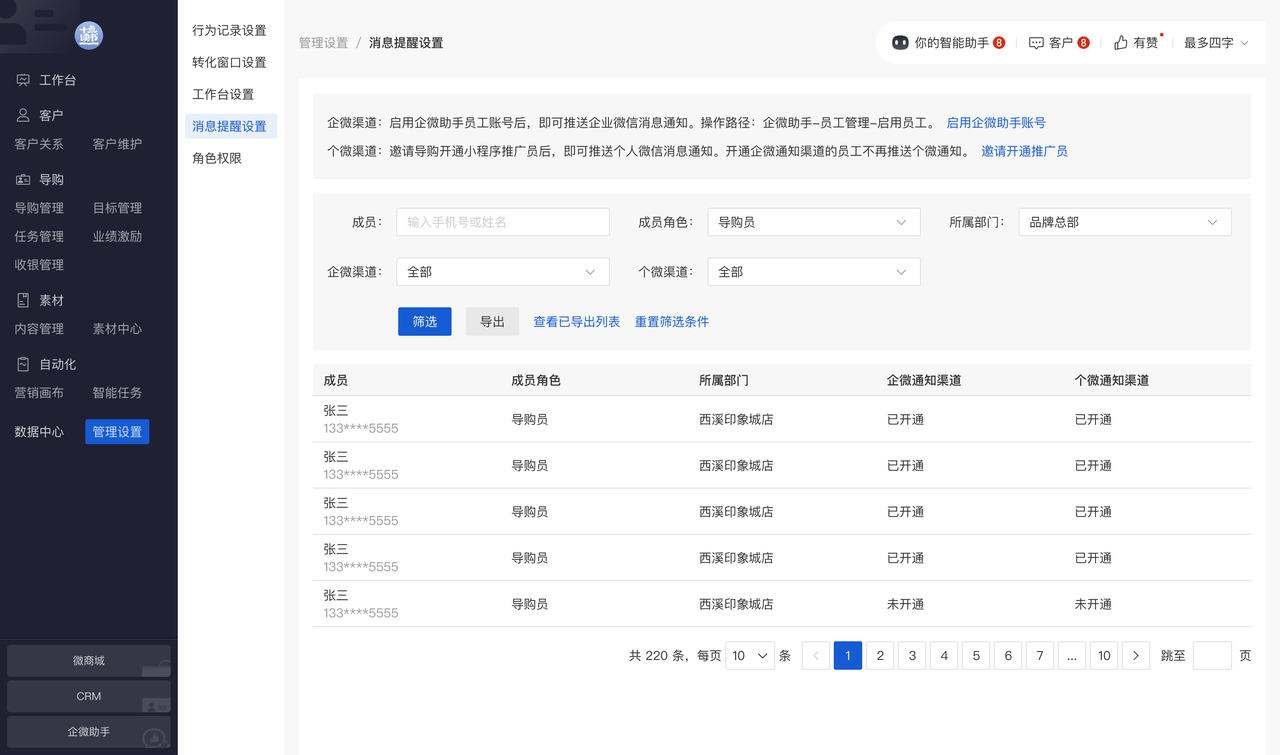The height and width of the screenshot is (755, 1280).
Task: Click the 导出 button
Action: click(x=492, y=321)
